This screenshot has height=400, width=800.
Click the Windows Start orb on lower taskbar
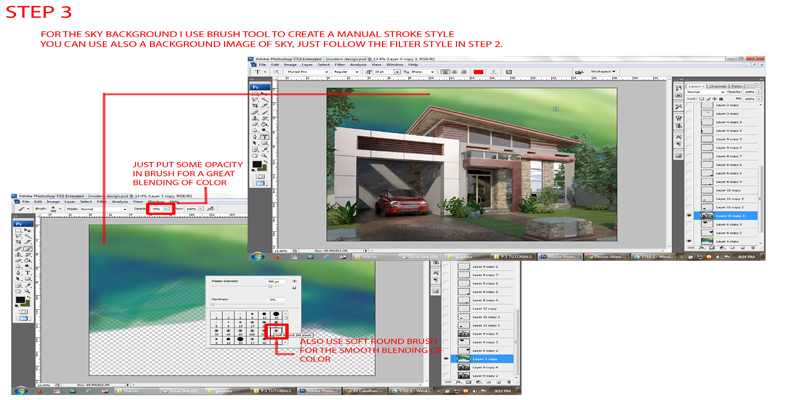click(19, 390)
